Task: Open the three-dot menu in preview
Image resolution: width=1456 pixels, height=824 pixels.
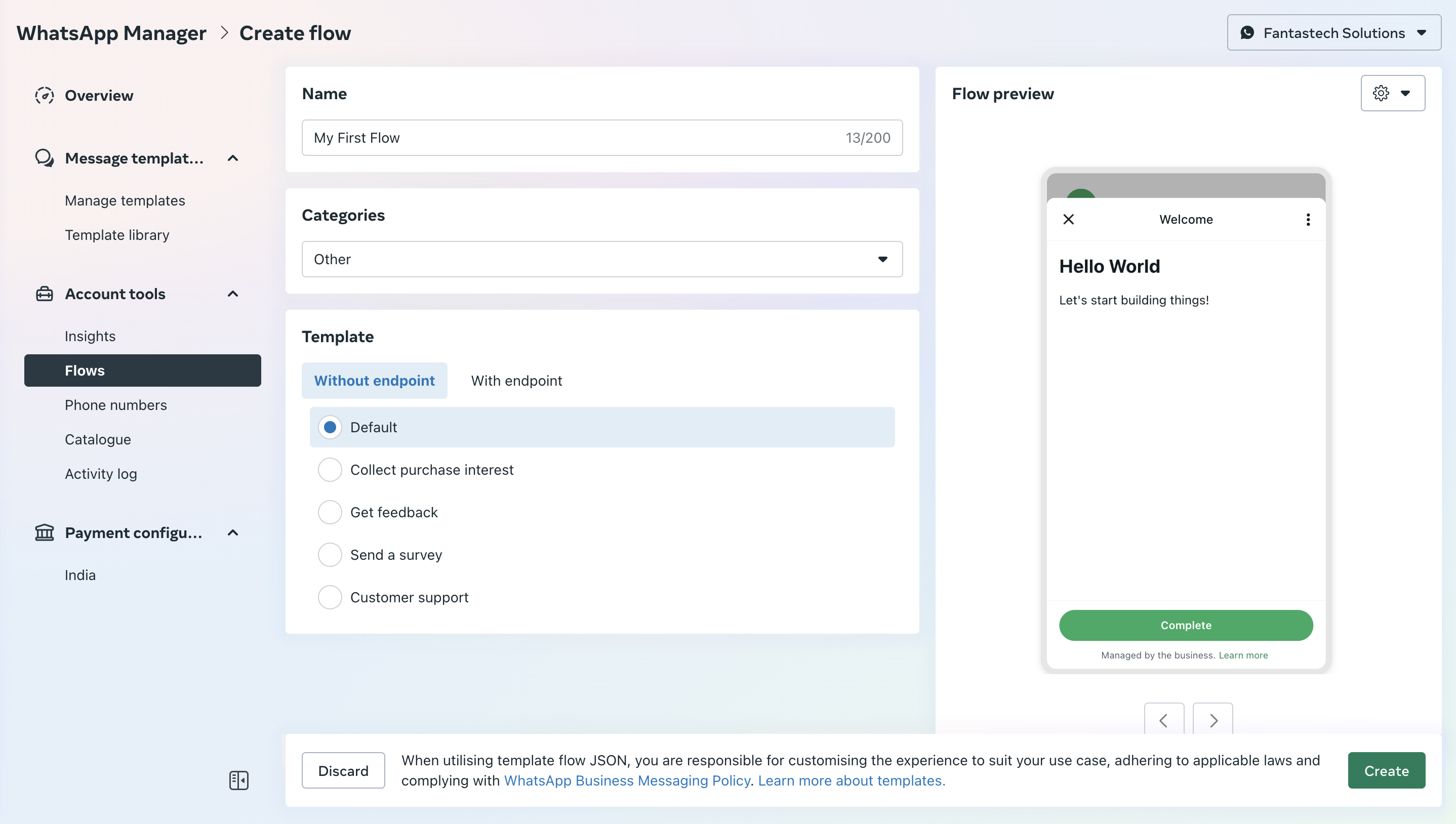Action: point(1308,220)
